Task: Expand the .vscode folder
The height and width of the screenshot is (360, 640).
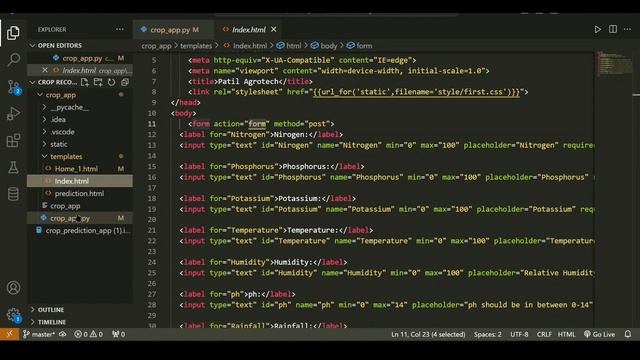Action: [62, 132]
